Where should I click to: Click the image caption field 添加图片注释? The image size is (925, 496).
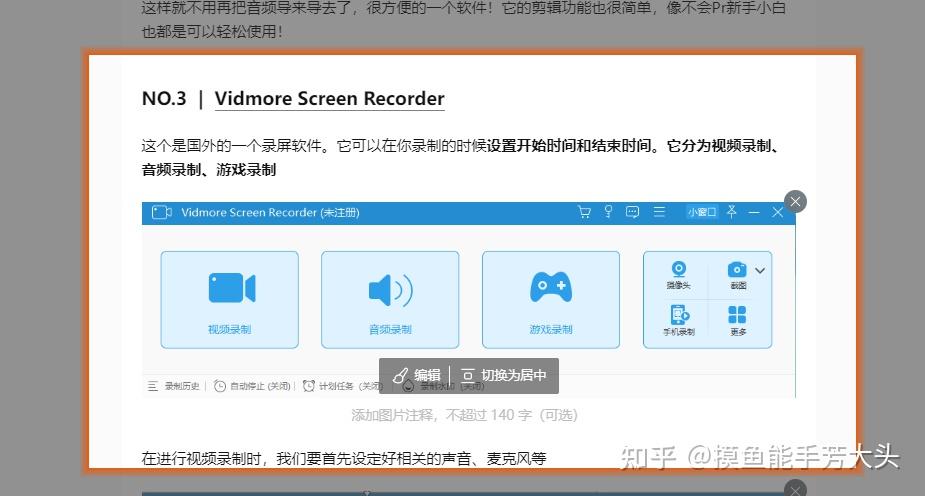[x=464, y=415]
